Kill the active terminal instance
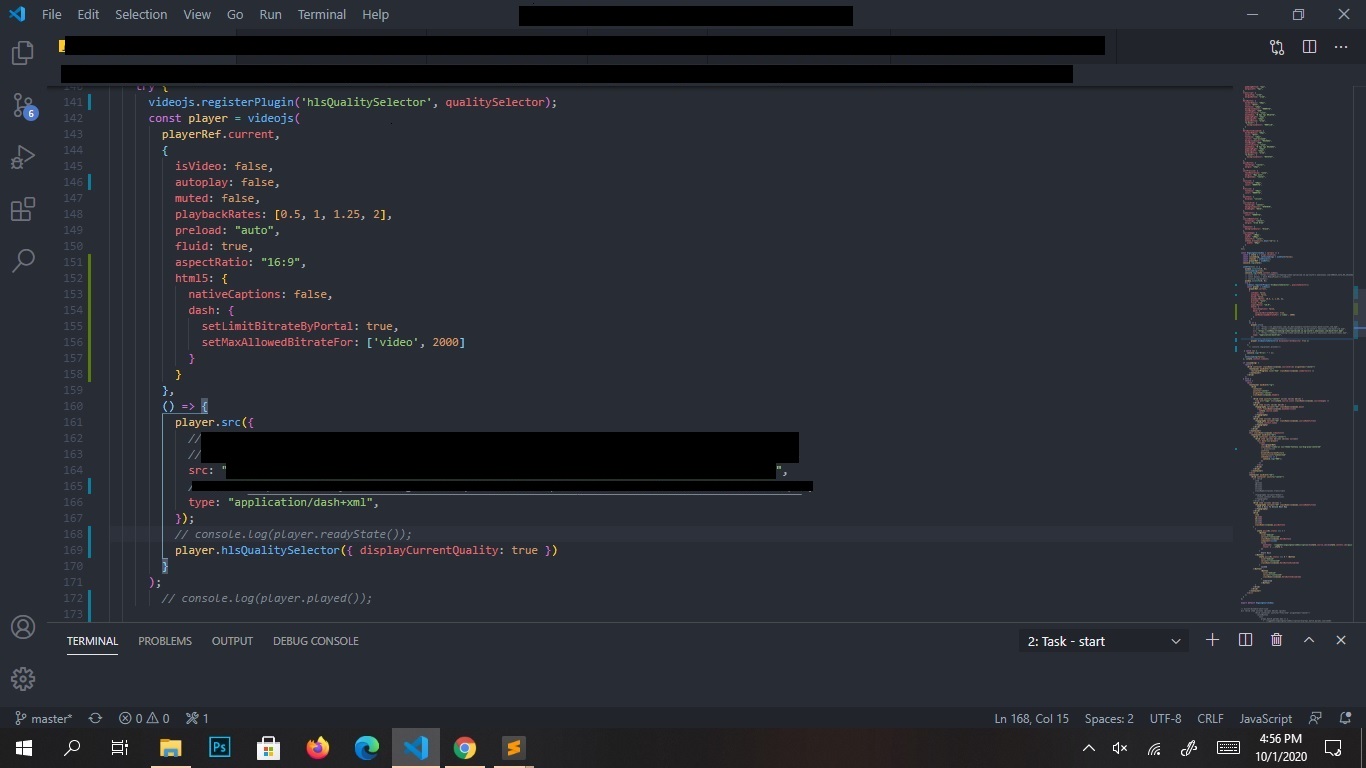Screen dimensions: 1366x768 (x=1276, y=640)
